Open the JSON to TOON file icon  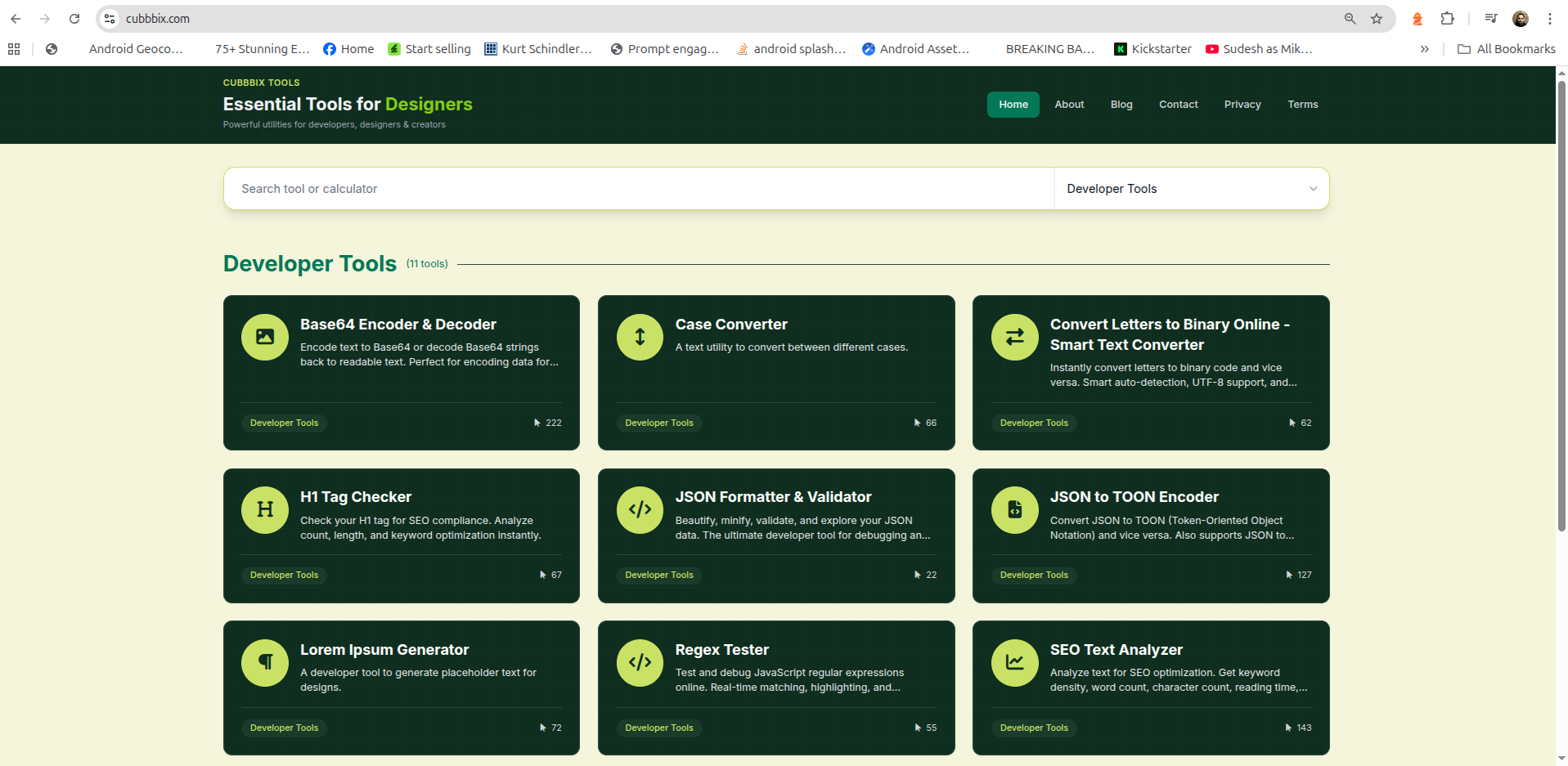coord(1014,509)
